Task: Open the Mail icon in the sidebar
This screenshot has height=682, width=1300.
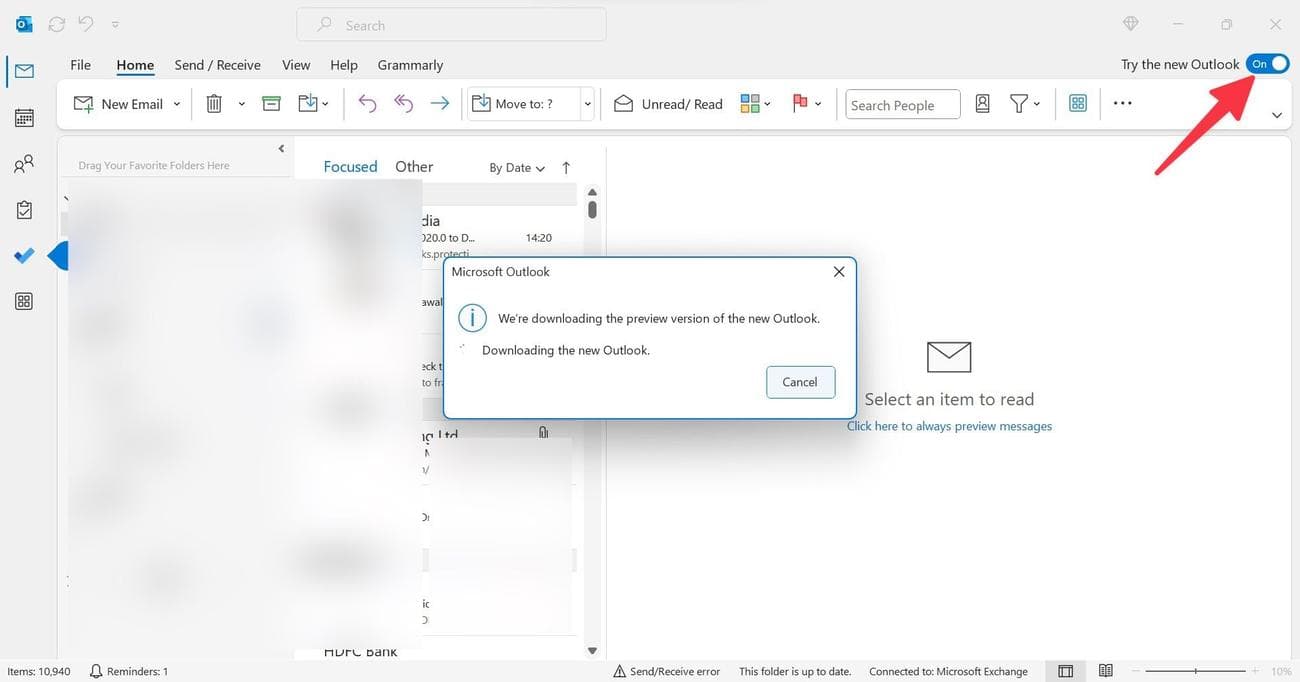Action: click(23, 70)
